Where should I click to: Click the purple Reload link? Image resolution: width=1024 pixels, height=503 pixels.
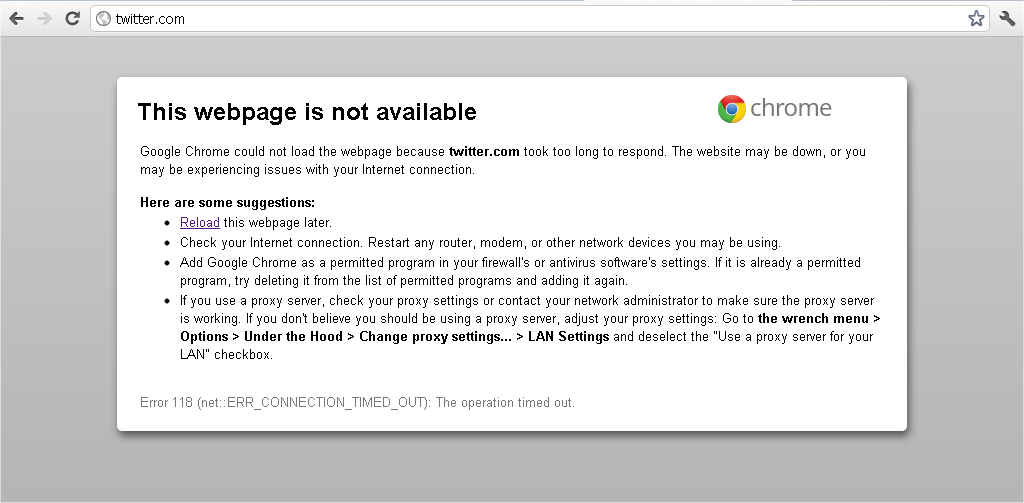click(x=199, y=222)
